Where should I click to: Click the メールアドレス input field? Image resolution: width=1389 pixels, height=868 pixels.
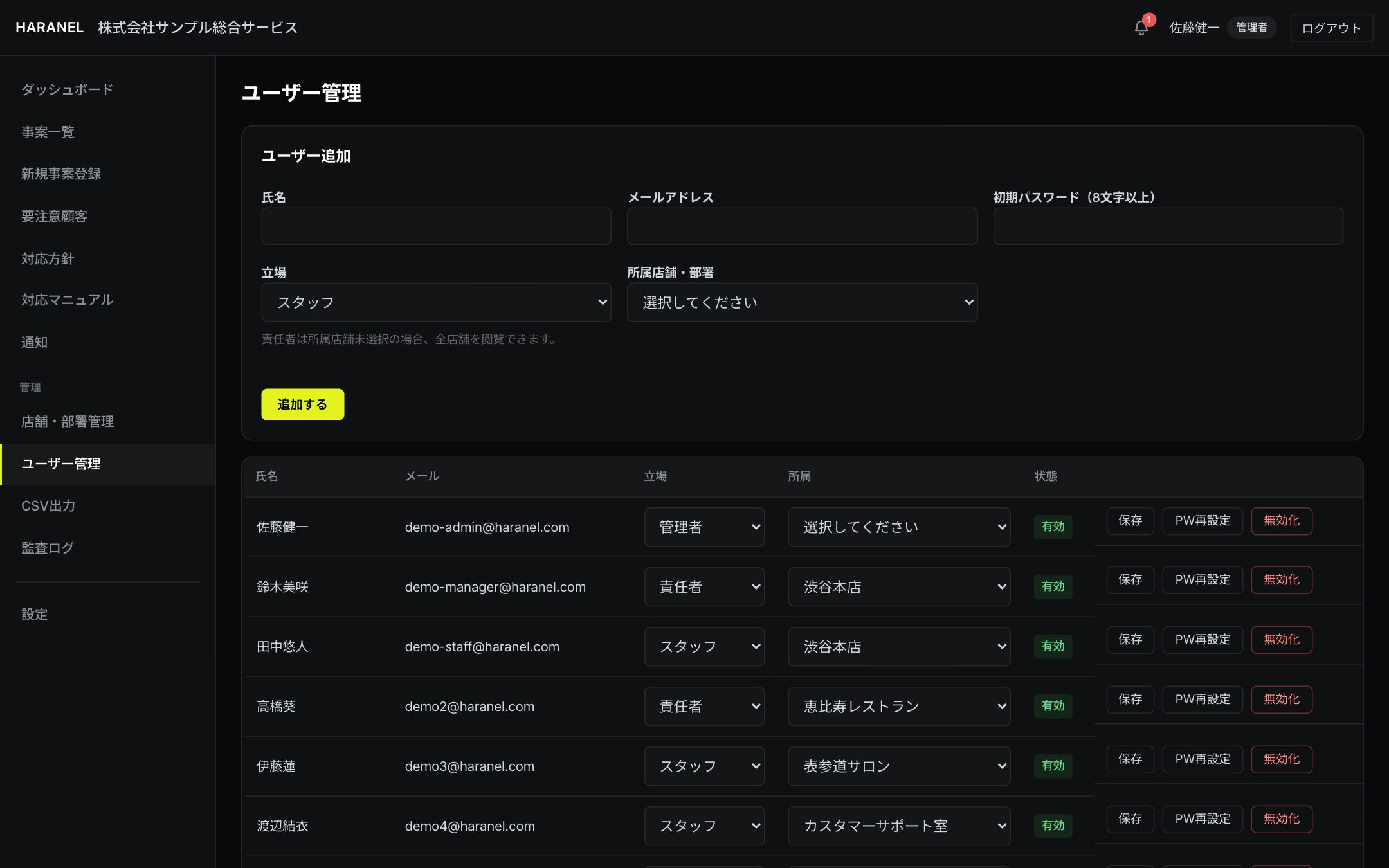(x=802, y=226)
